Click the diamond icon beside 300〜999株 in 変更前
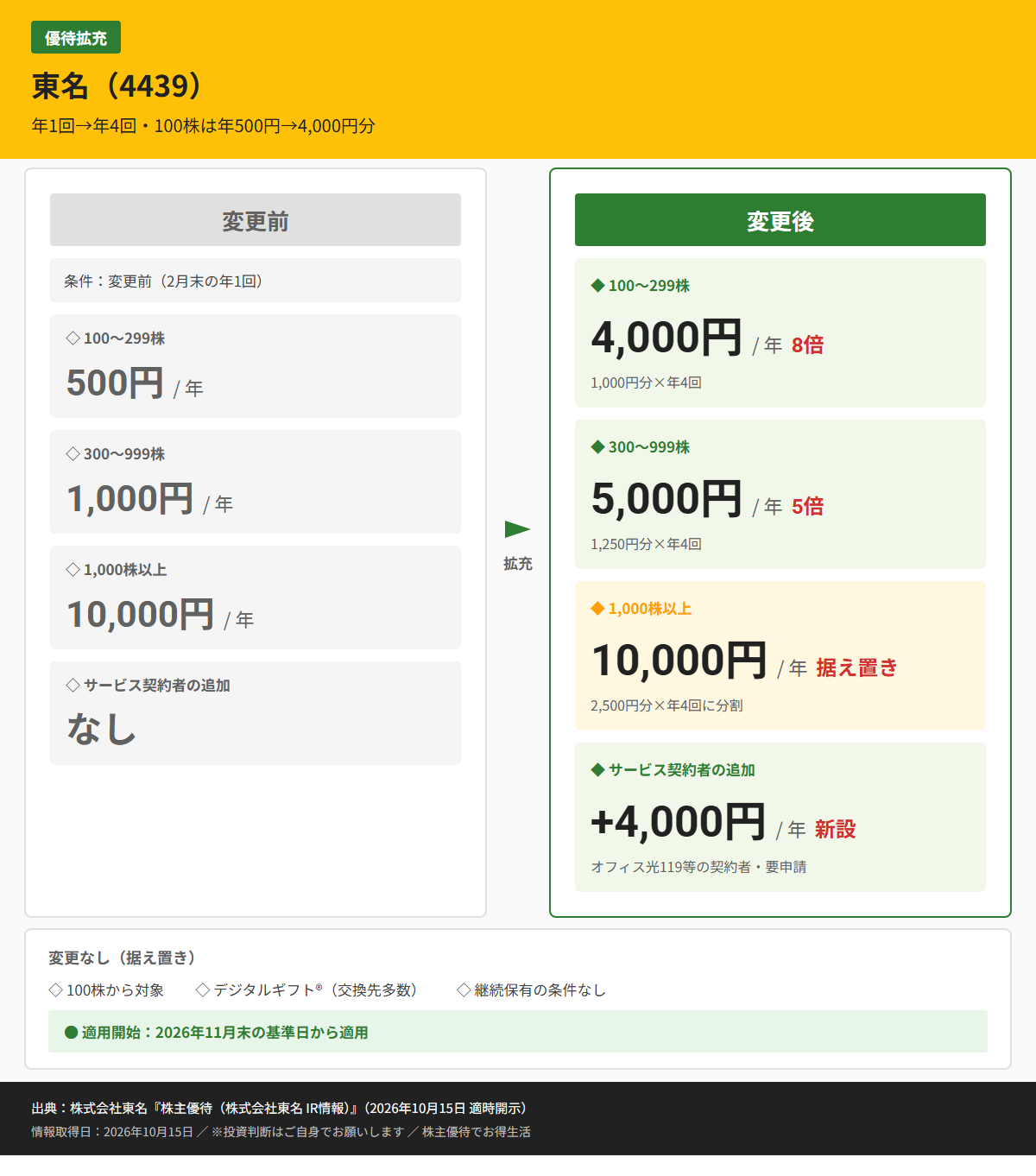Image resolution: width=1036 pixels, height=1176 pixels. (x=73, y=454)
